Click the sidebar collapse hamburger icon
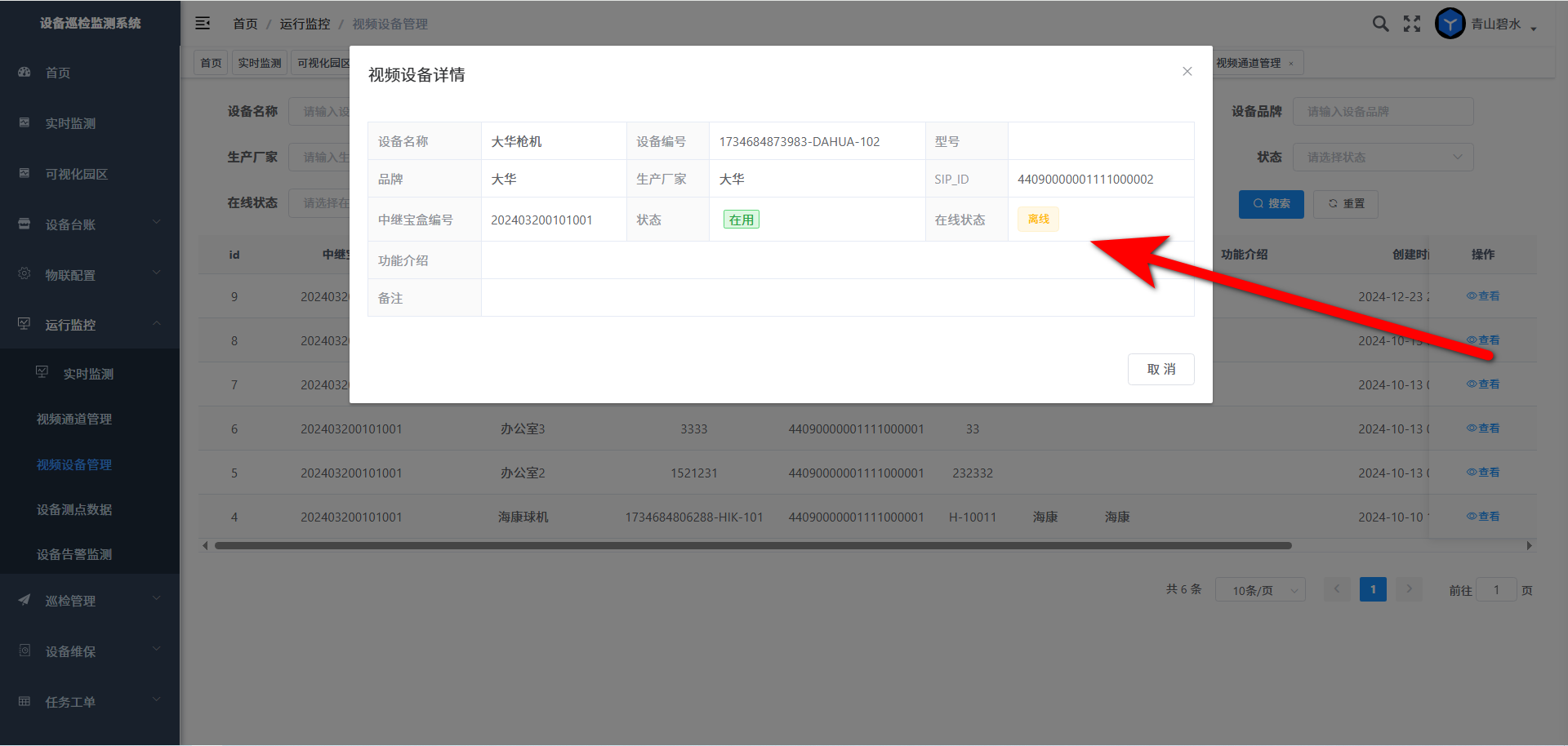The image size is (1568, 746). pos(203,24)
